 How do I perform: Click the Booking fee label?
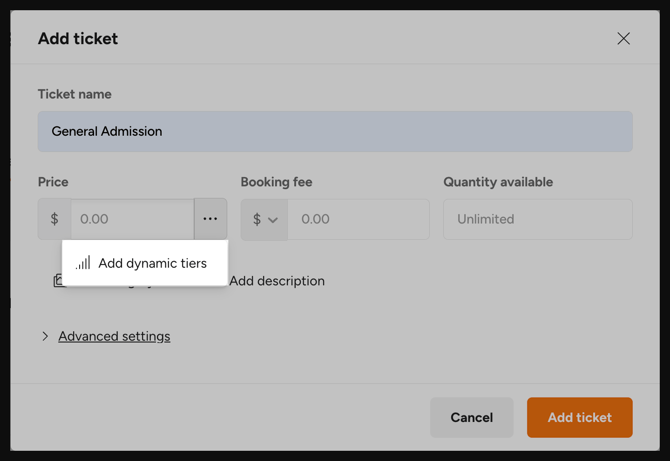[x=276, y=182]
